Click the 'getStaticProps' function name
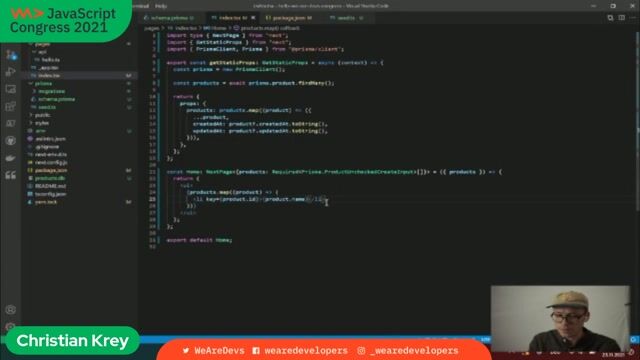Viewport: 640px width, 360px height. coord(232,62)
